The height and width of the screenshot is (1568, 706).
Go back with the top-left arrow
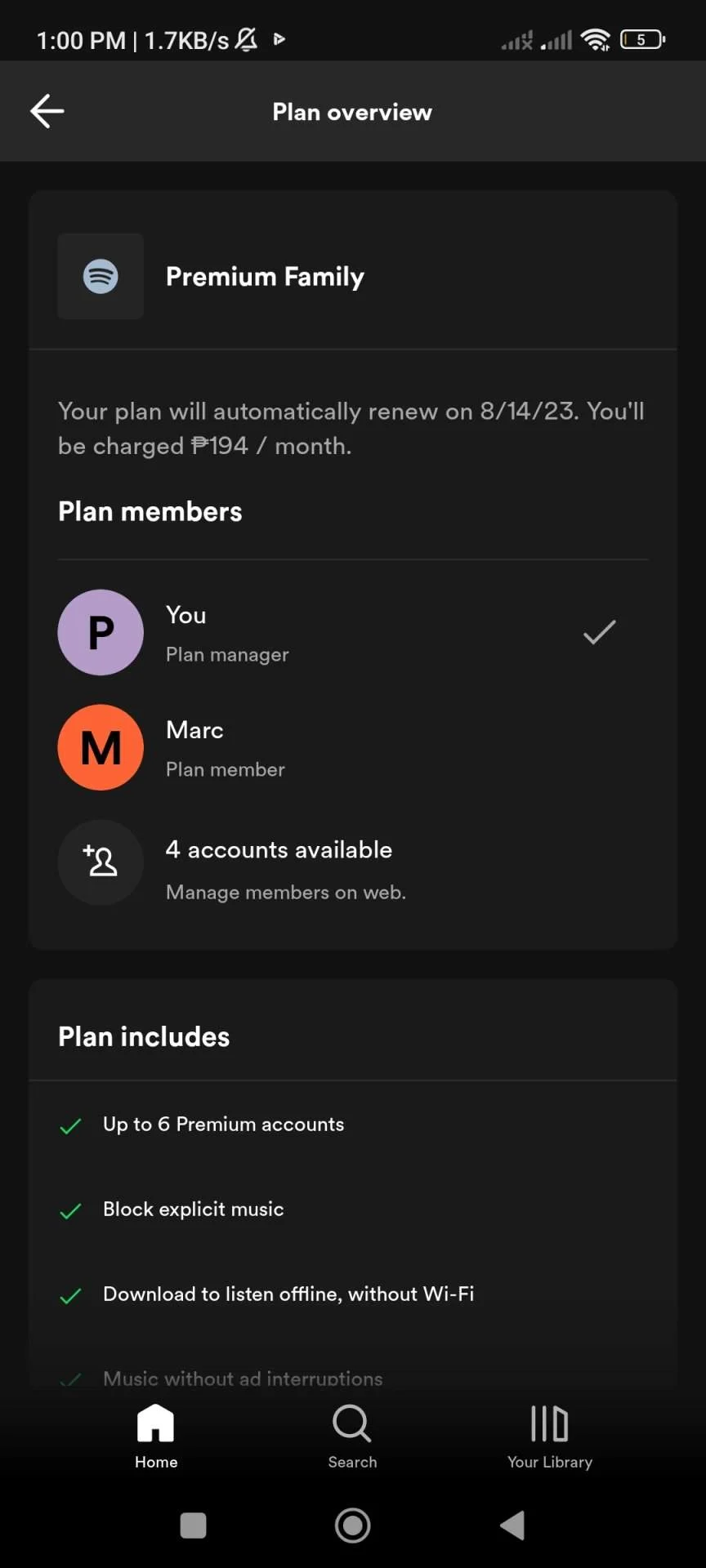[x=47, y=111]
